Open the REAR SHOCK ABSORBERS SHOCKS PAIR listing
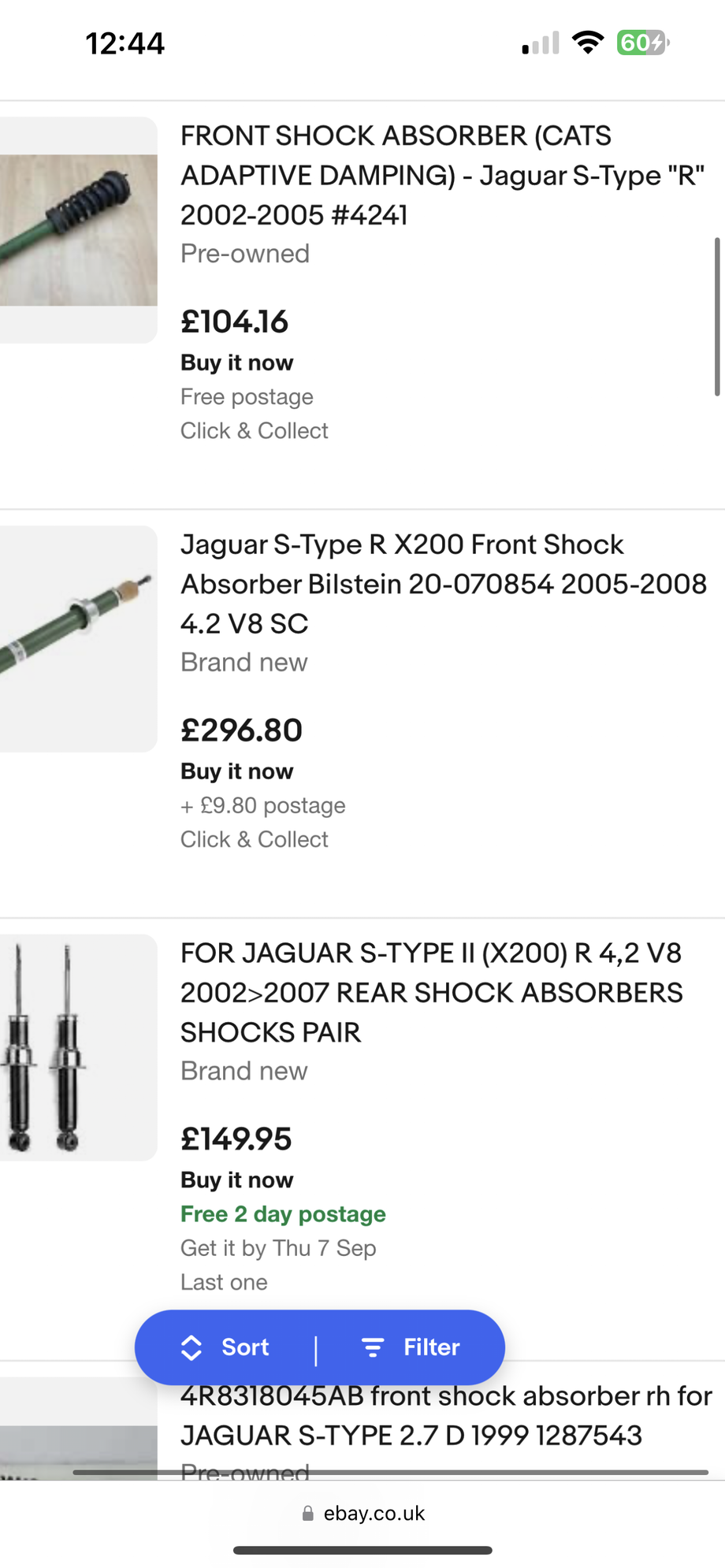Screen dimensions: 725x1568 tap(431, 993)
